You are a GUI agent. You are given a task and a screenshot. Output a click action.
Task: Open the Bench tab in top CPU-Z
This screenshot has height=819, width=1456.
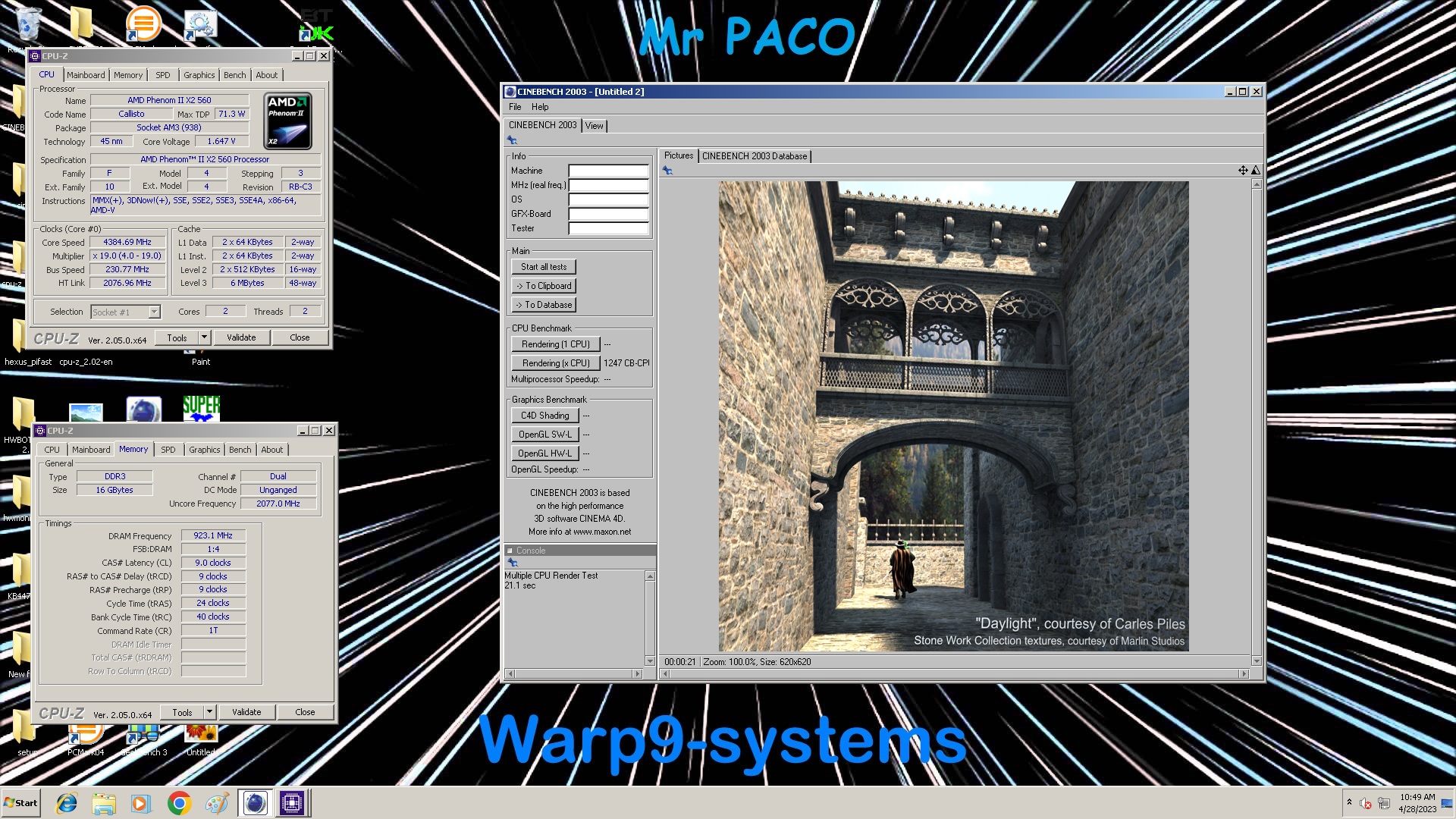pyautogui.click(x=235, y=75)
